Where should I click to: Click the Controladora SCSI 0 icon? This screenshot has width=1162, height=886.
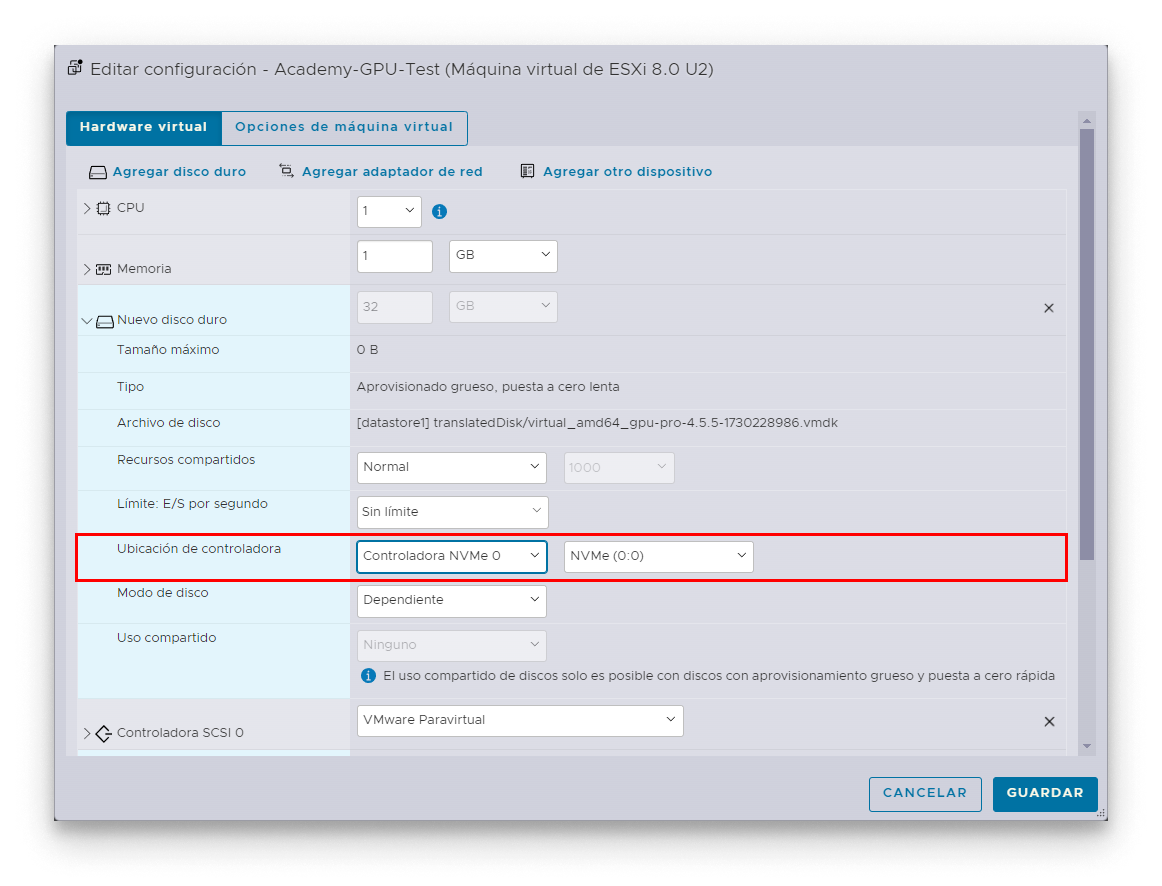104,732
